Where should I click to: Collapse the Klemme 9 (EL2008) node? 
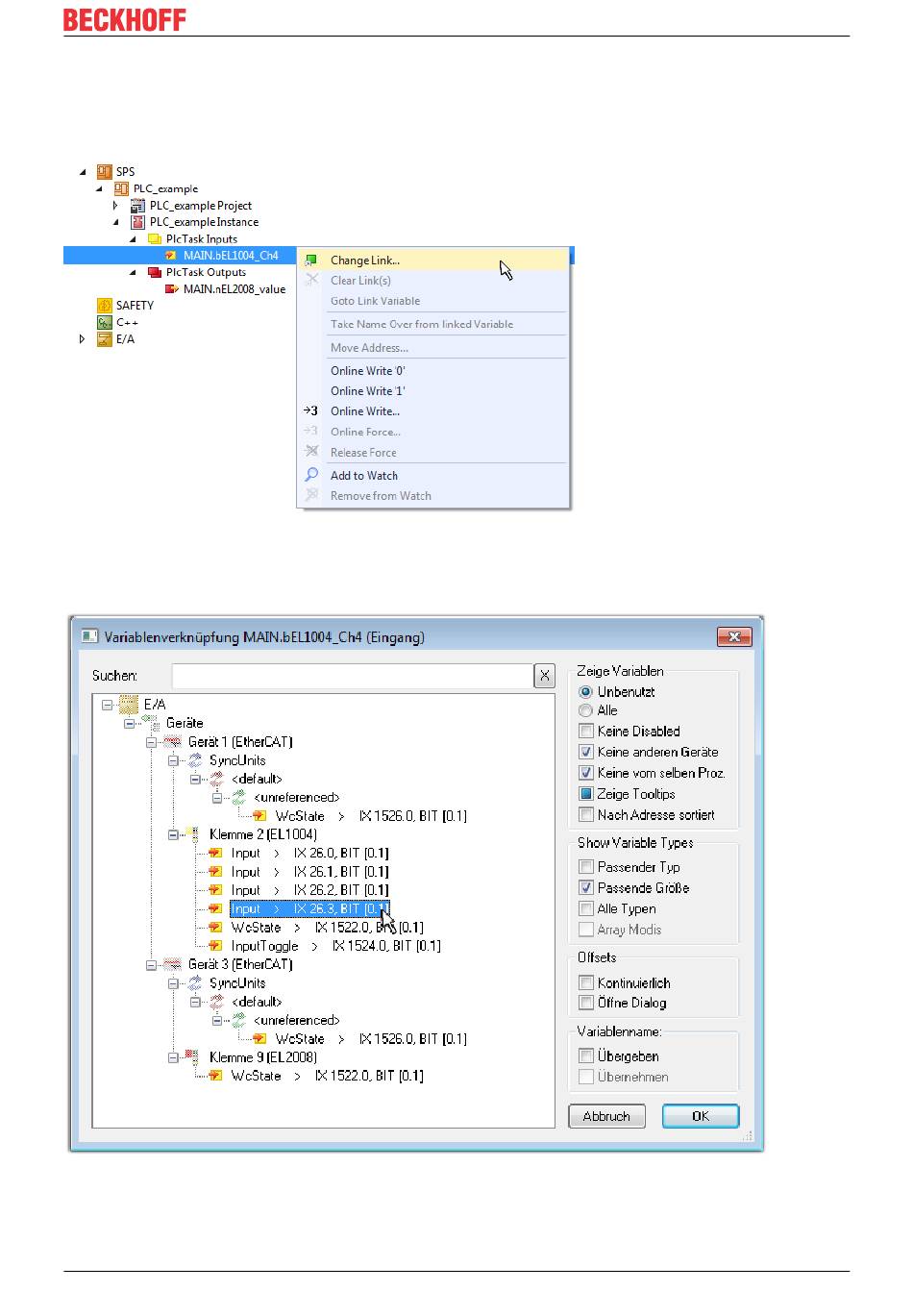coord(174,1057)
